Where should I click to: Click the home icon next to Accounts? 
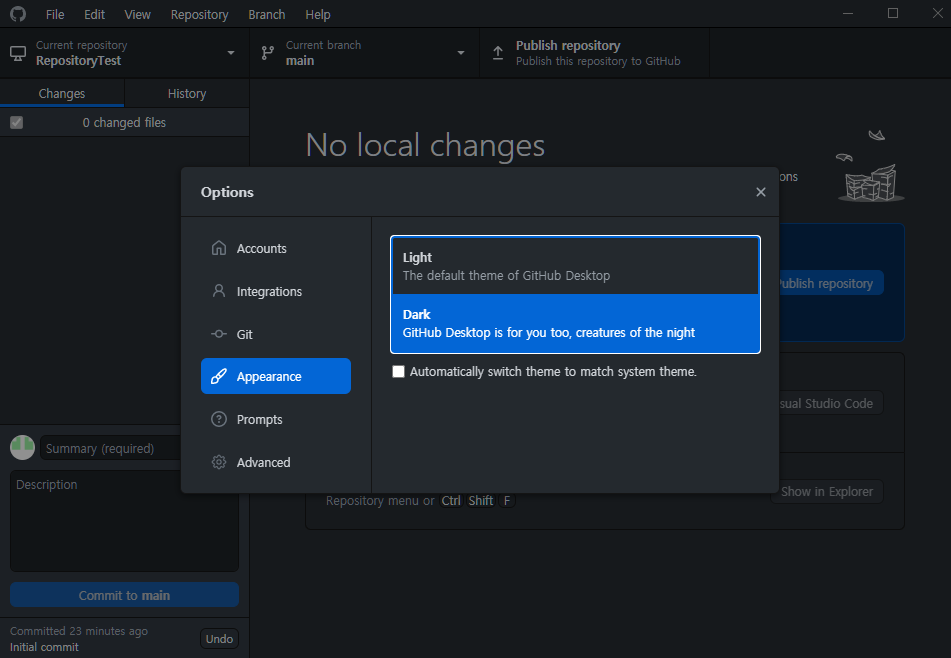click(x=219, y=248)
